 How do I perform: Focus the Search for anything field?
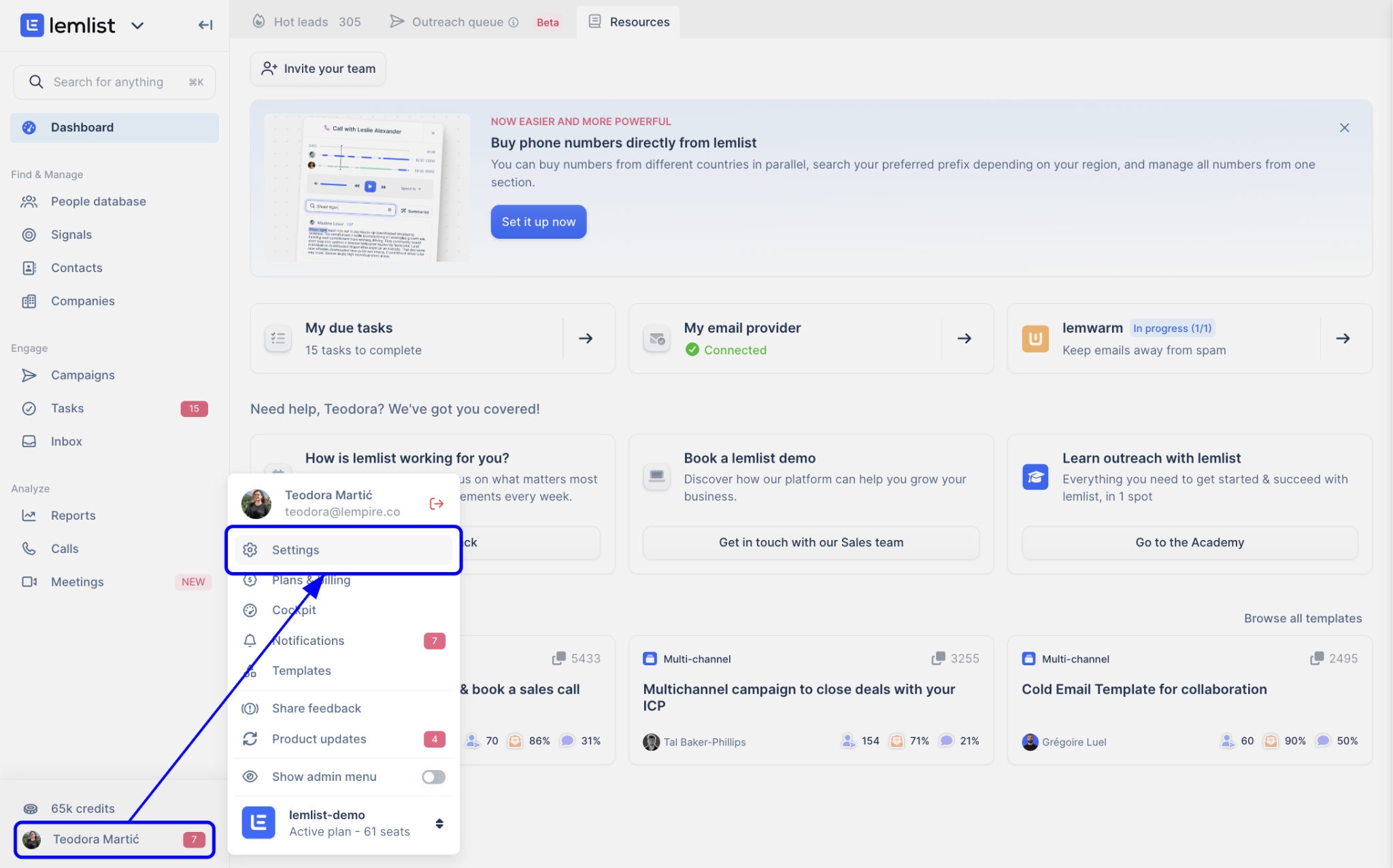point(114,82)
